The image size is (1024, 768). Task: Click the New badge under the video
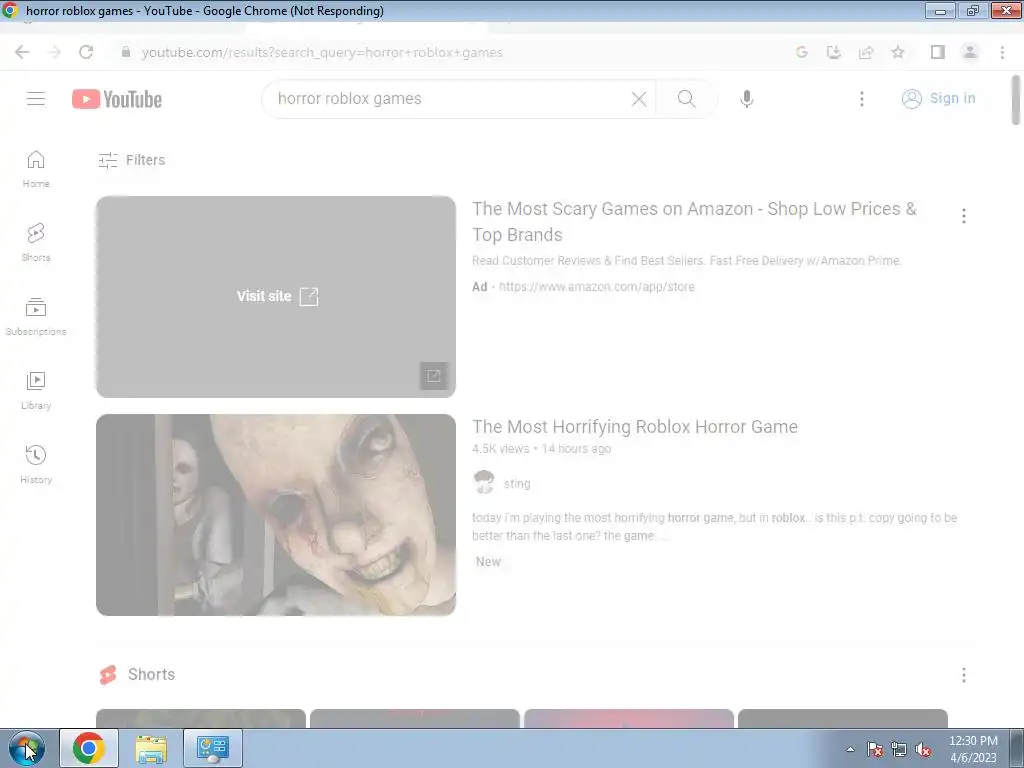[488, 562]
